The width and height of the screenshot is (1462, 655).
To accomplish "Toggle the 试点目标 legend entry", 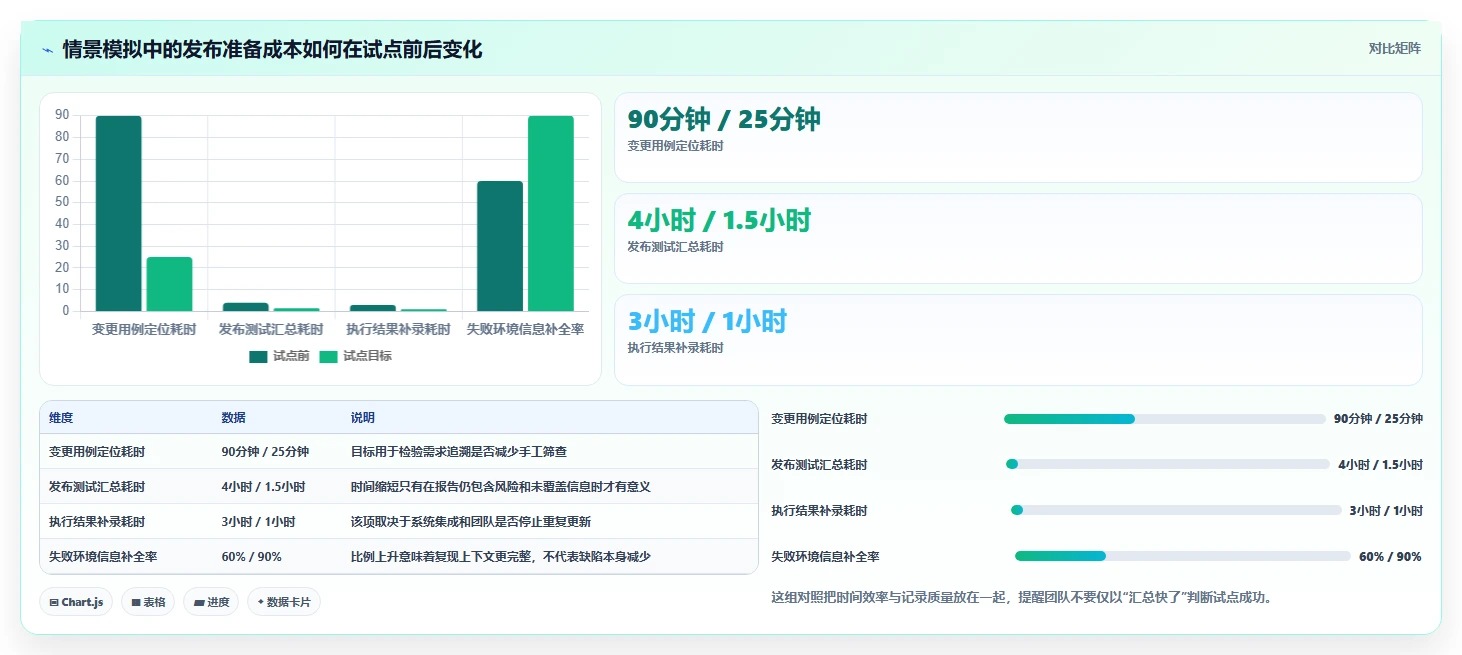I will pos(356,356).
